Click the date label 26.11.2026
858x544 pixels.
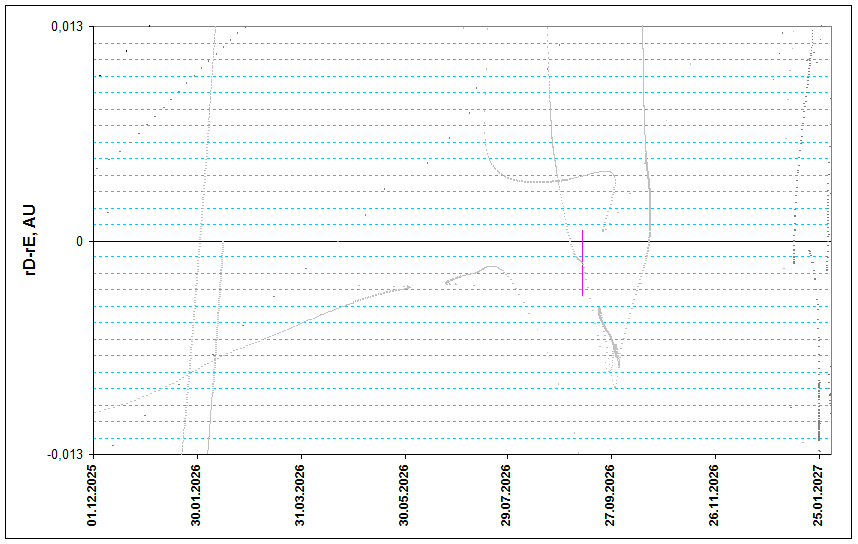pyautogui.click(x=714, y=495)
